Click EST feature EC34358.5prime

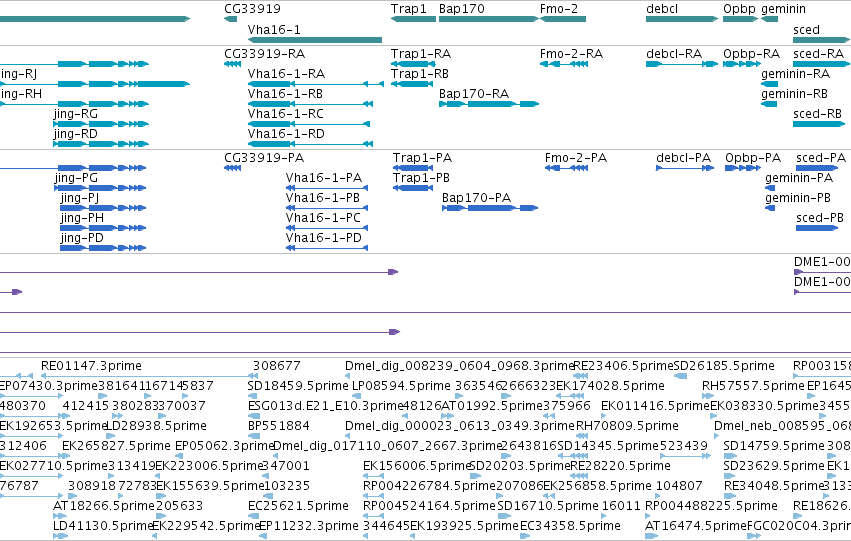click(x=570, y=526)
